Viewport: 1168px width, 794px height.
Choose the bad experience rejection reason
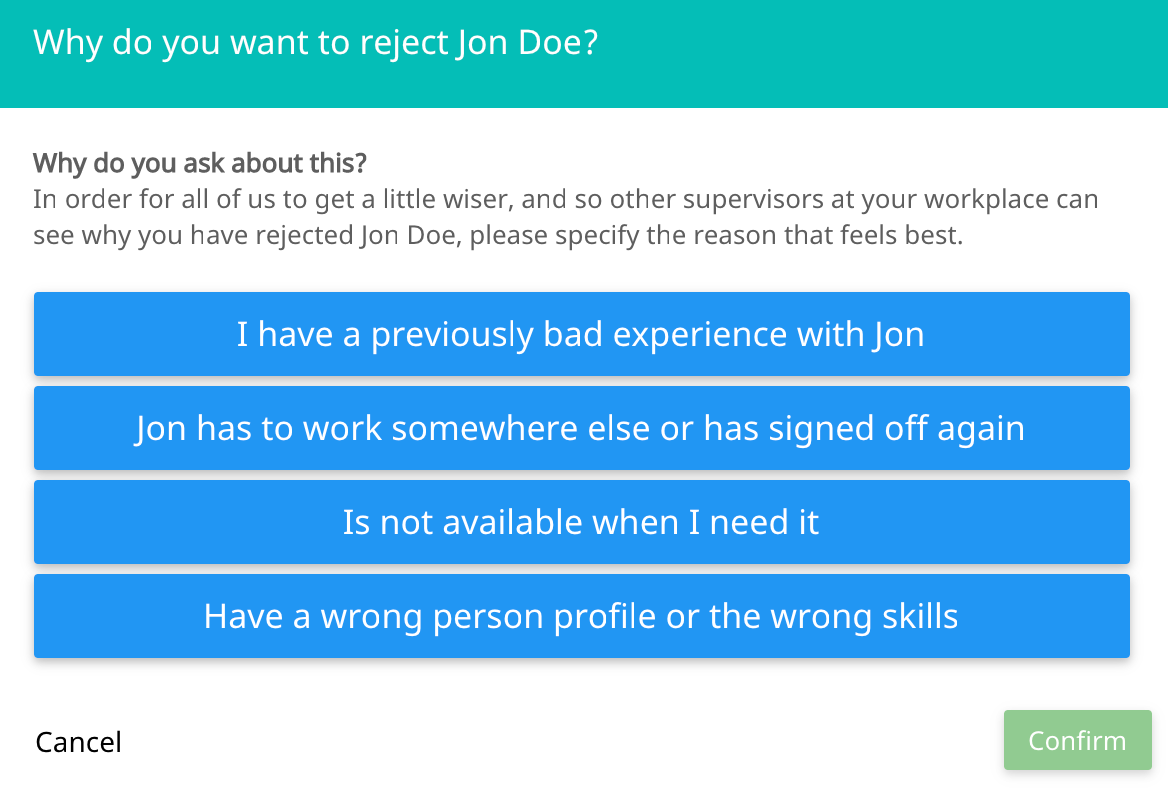582,334
